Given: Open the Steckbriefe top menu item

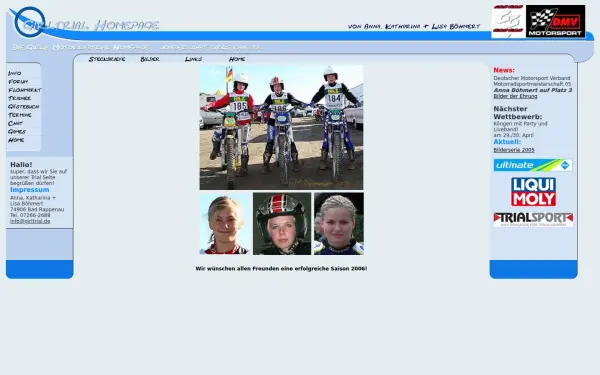Looking at the screenshot, I should [x=107, y=59].
